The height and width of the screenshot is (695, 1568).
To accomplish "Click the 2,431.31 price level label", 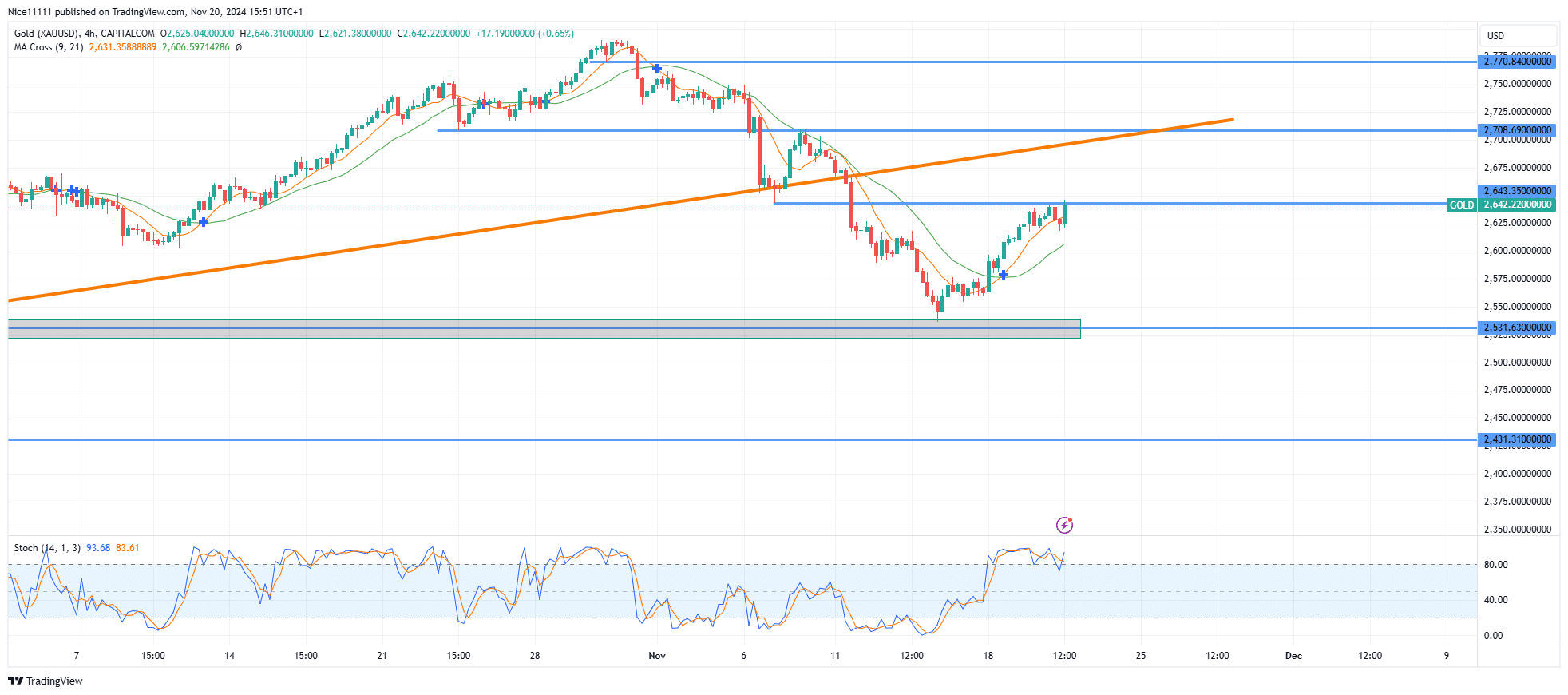I will click(x=1517, y=439).
